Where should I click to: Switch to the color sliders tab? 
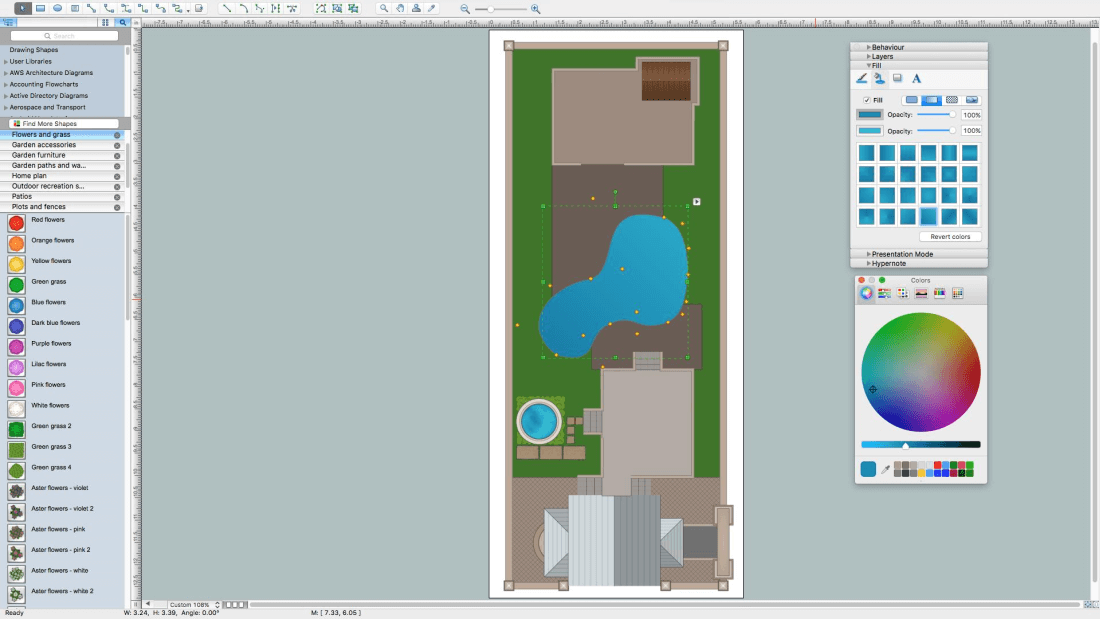click(884, 293)
